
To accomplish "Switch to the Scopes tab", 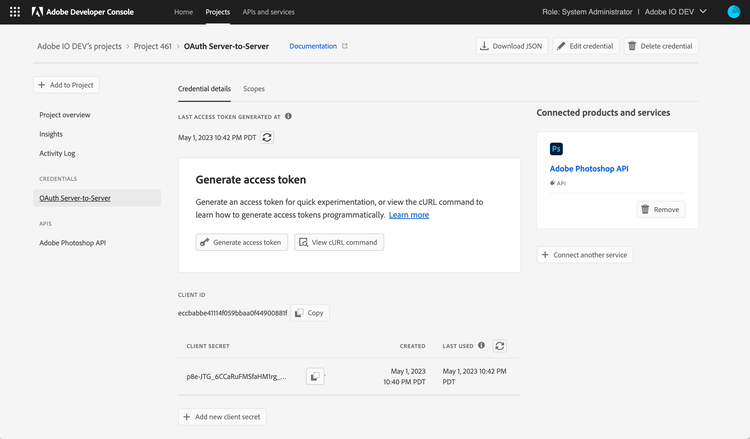I will (x=254, y=89).
